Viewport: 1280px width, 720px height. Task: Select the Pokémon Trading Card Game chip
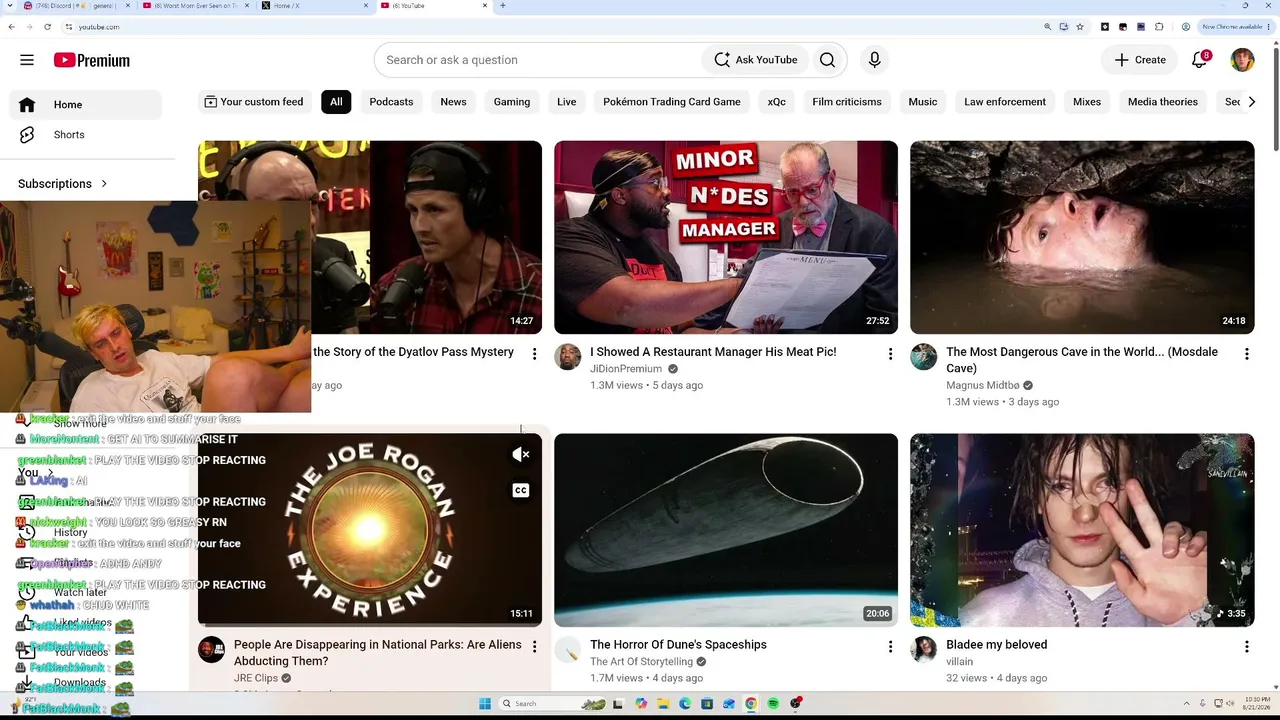672,102
